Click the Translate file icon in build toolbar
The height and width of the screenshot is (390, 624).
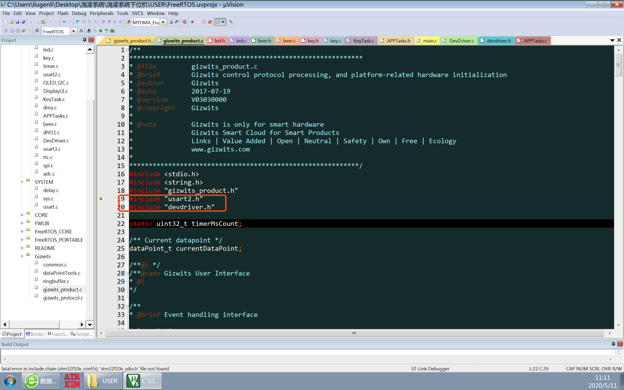[x=6, y=31]
